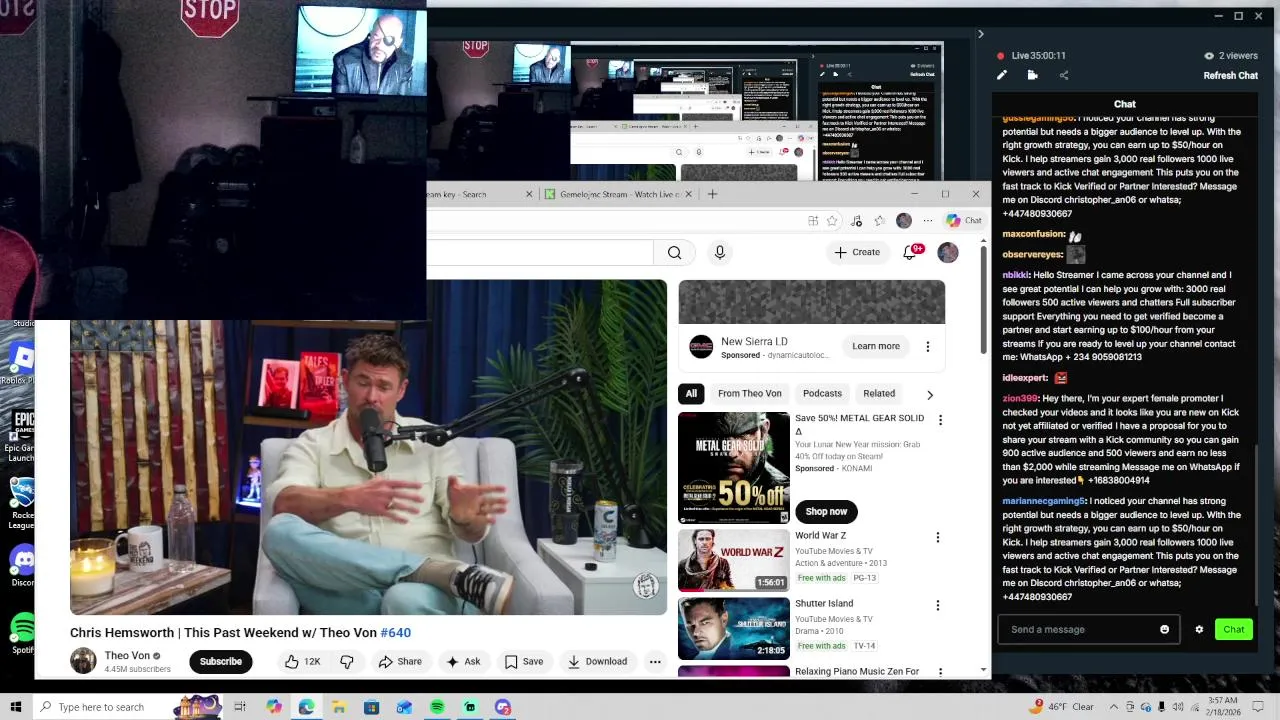Open more actions ellipsis under video
This screenshot has width=1280, height=720.
(655, 661)
